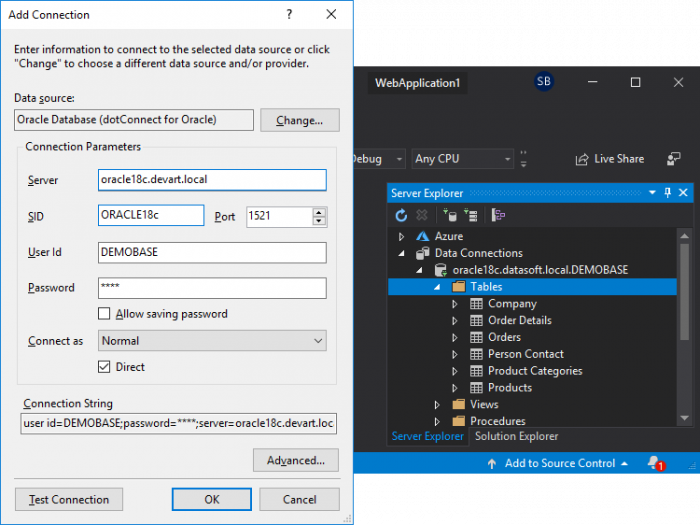Click the Orders table icon
The image size is (700, 525).
476,337
